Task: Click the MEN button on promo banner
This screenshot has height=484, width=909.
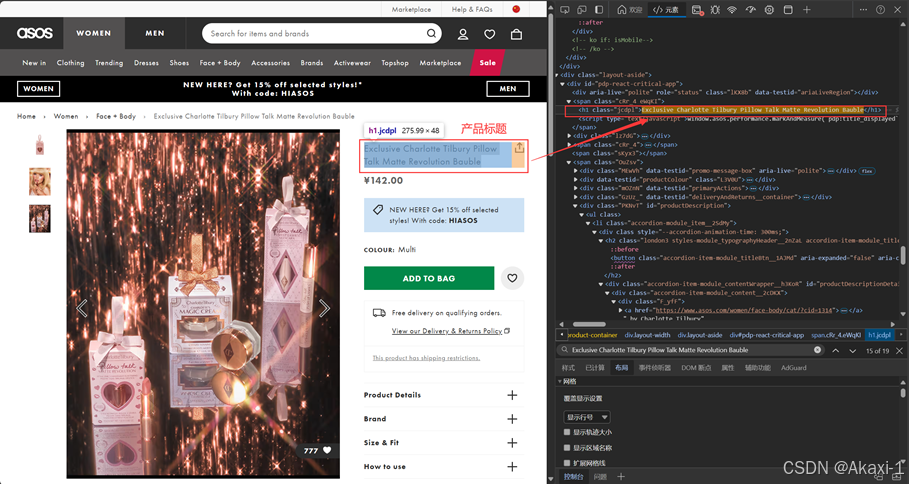Action: point(508,89)
